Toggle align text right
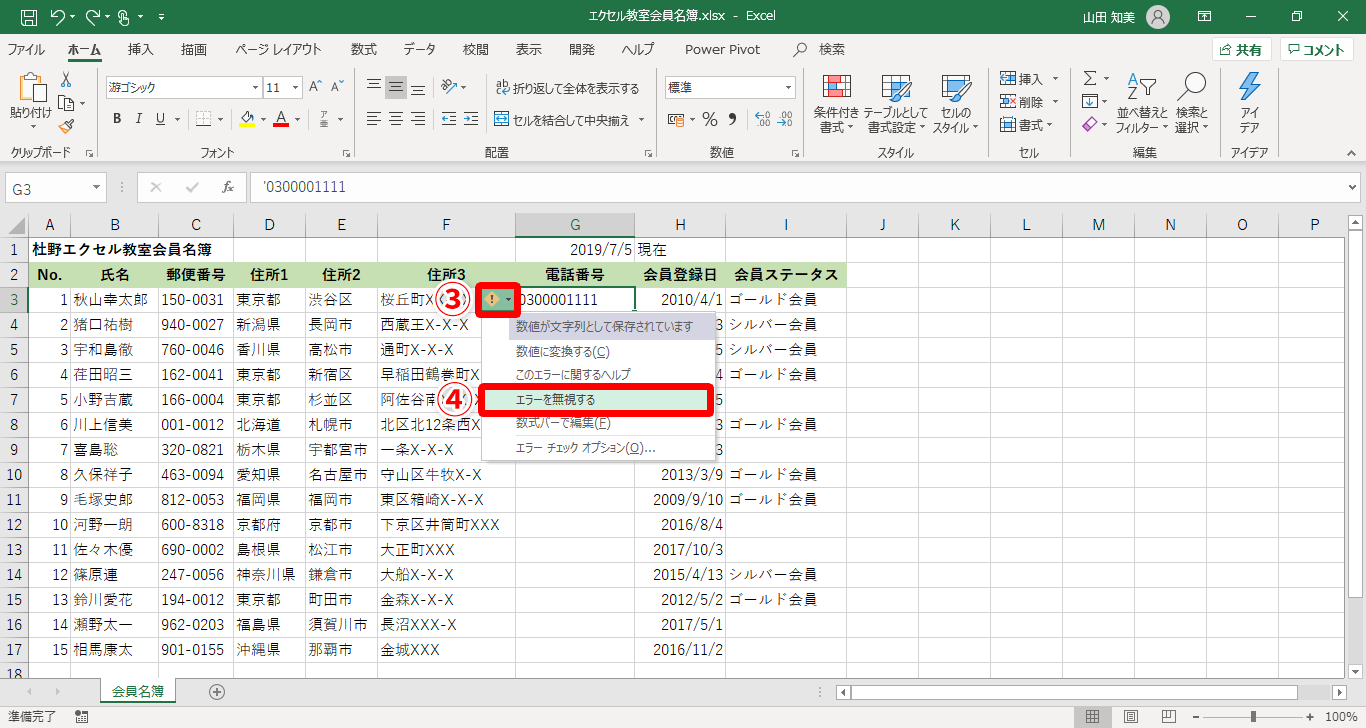 [420, 119]
